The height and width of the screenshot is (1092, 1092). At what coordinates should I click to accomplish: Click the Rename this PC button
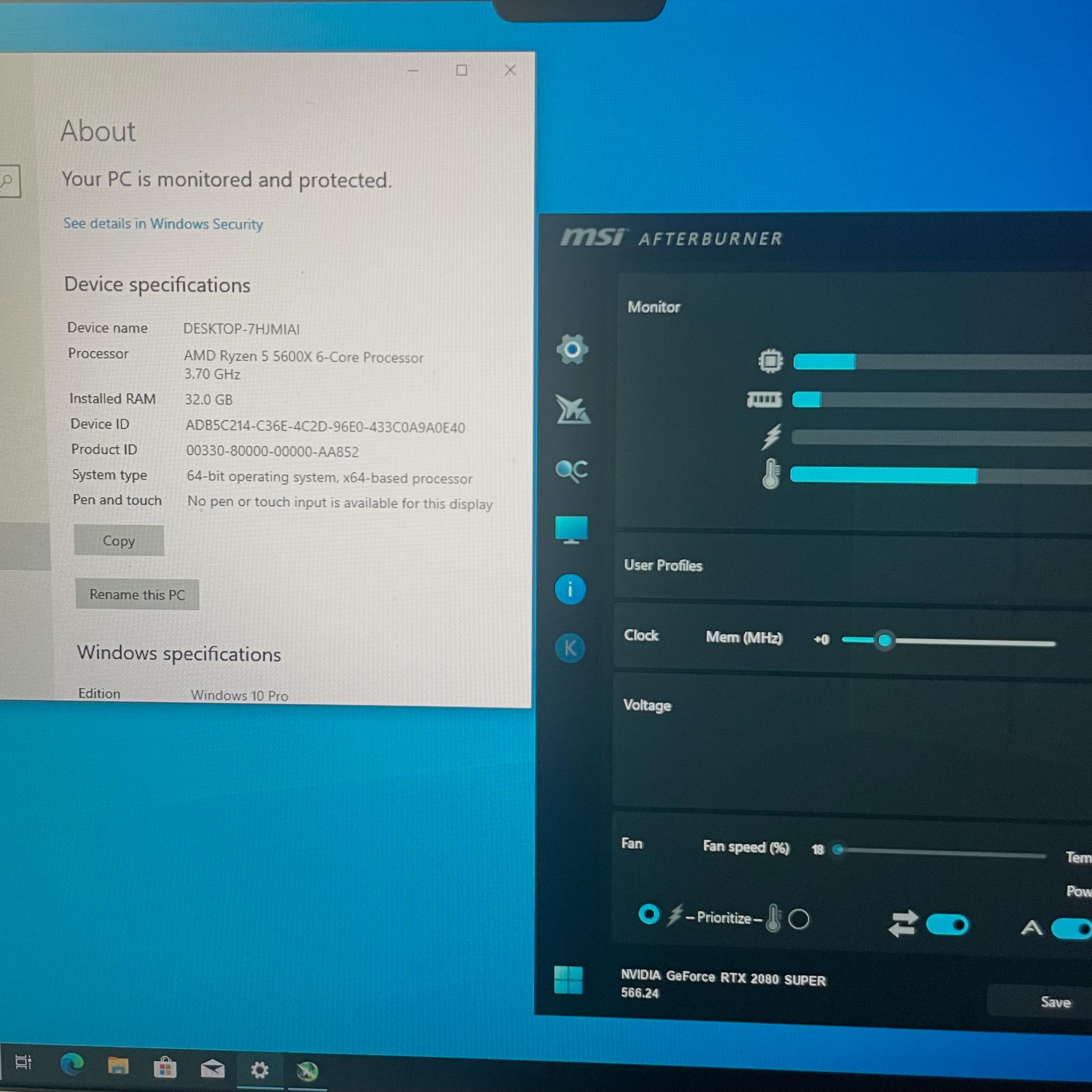tap(138, 595)
